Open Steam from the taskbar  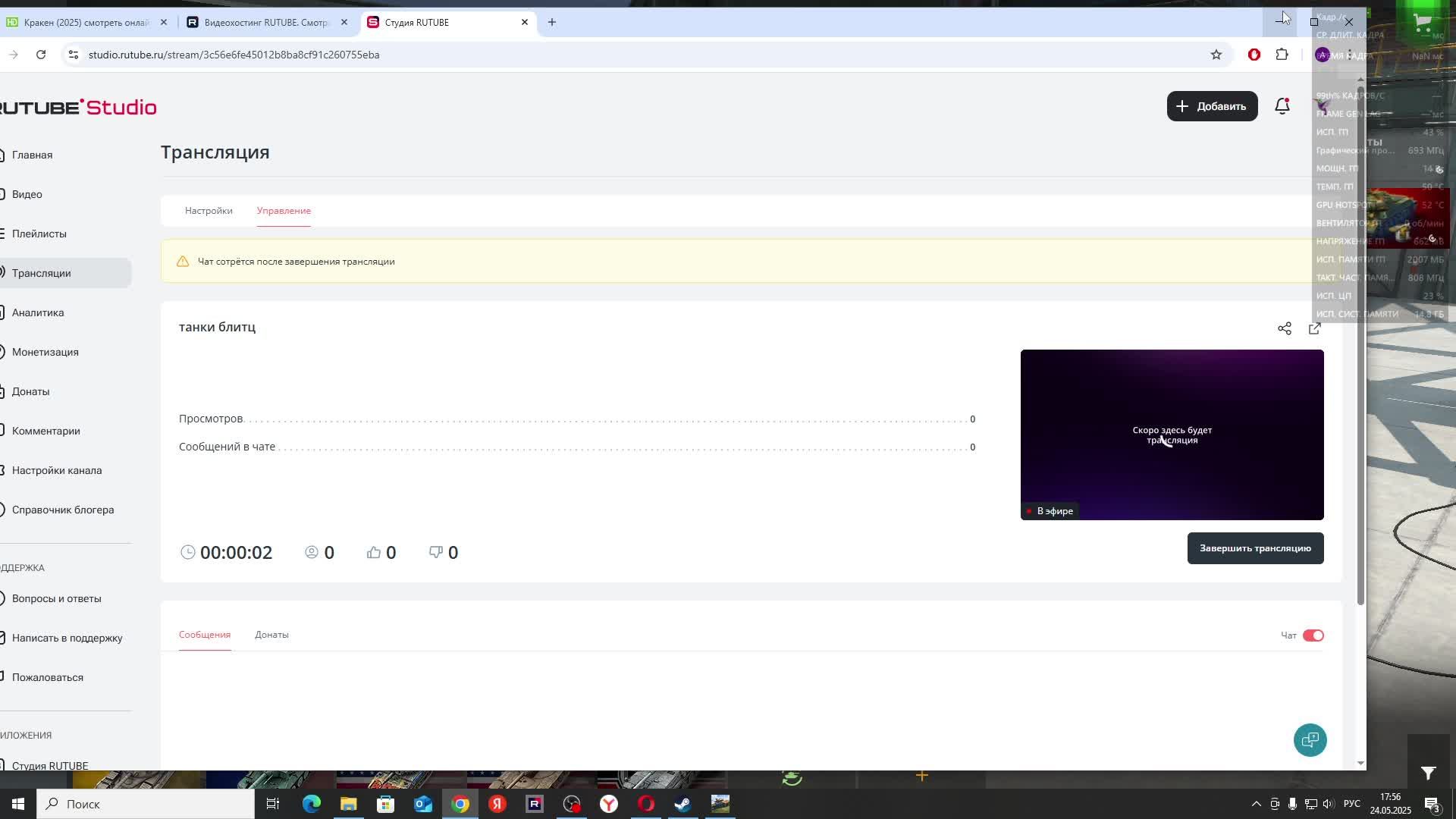pyautogui.click(x=682, y=804)
